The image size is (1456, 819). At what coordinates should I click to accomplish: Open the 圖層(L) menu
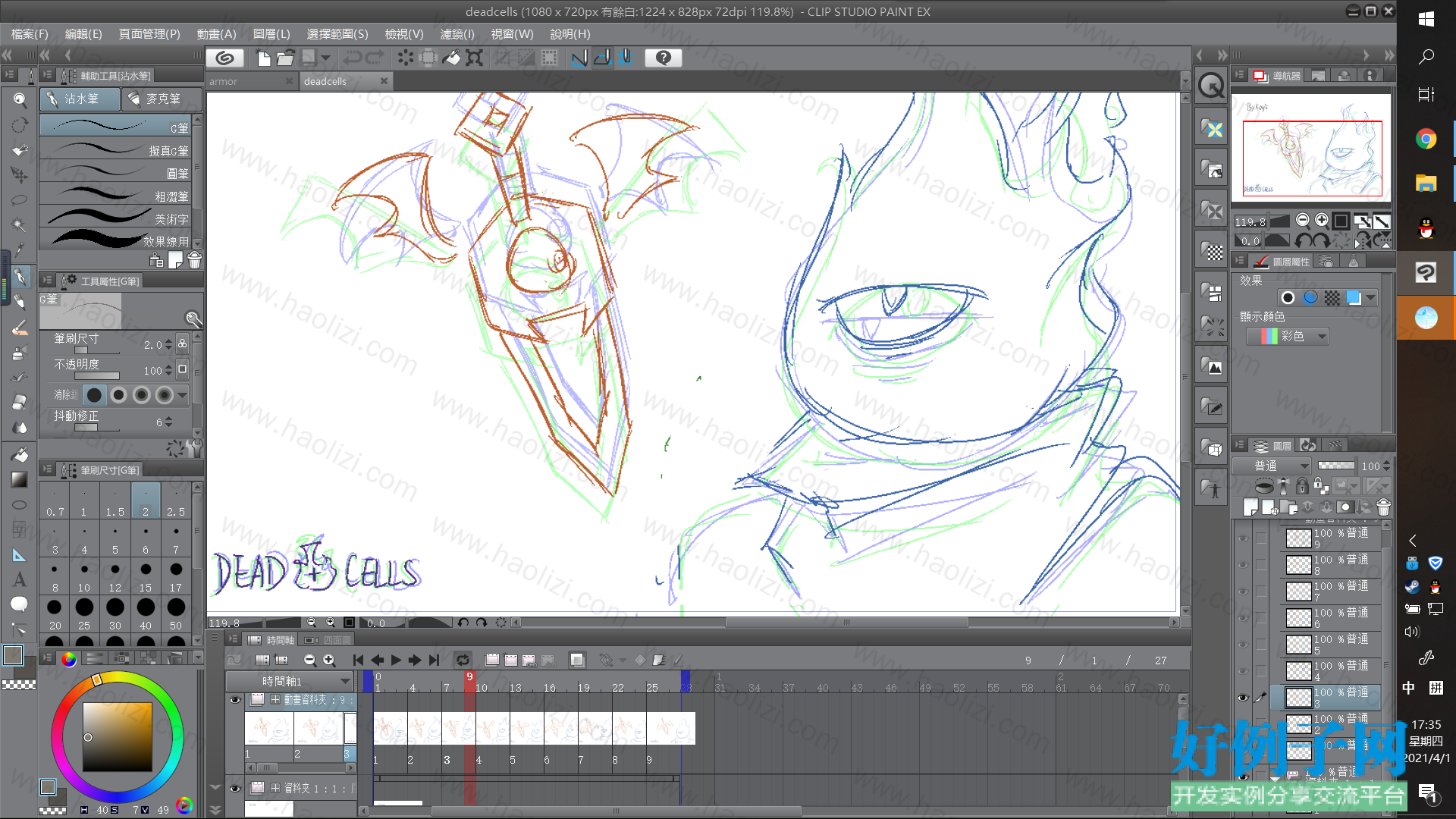(271, 34)
